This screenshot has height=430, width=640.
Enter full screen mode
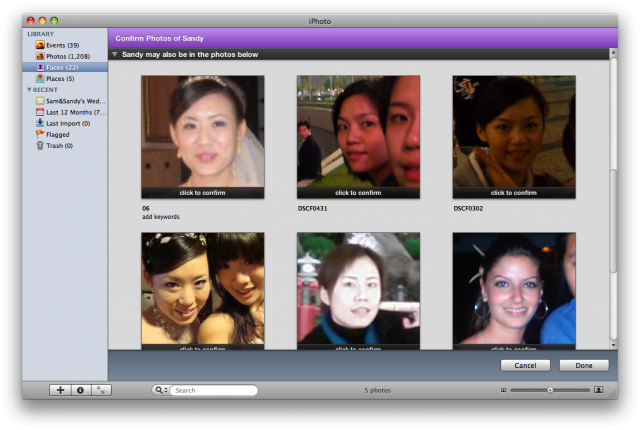click(101, 390)
